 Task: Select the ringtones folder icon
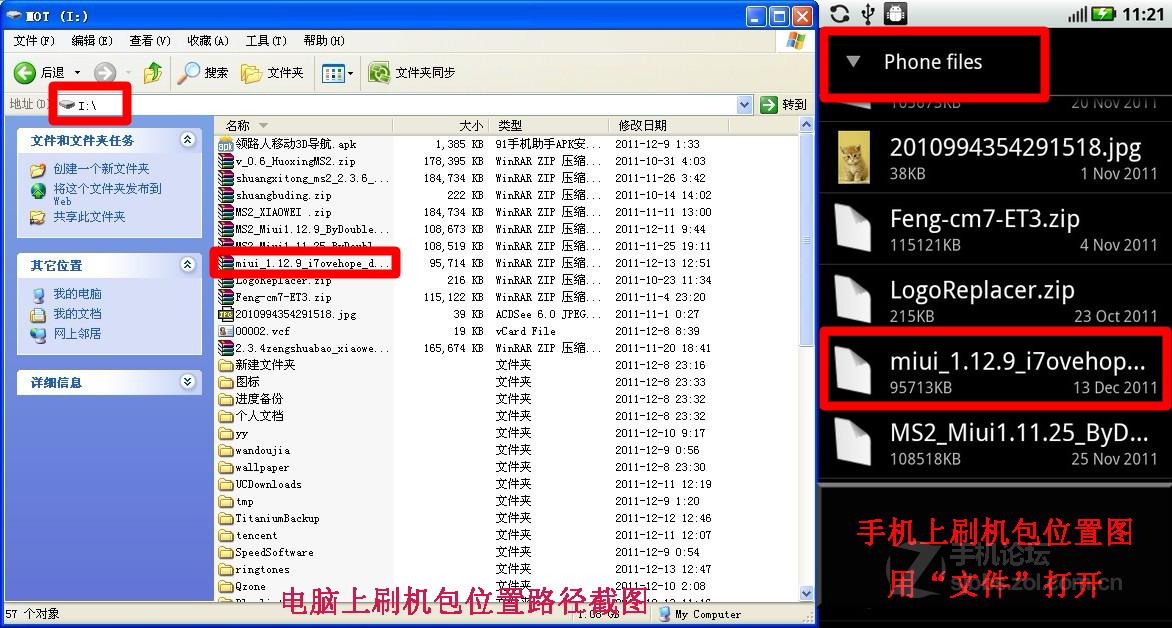(x=226, y=570)
